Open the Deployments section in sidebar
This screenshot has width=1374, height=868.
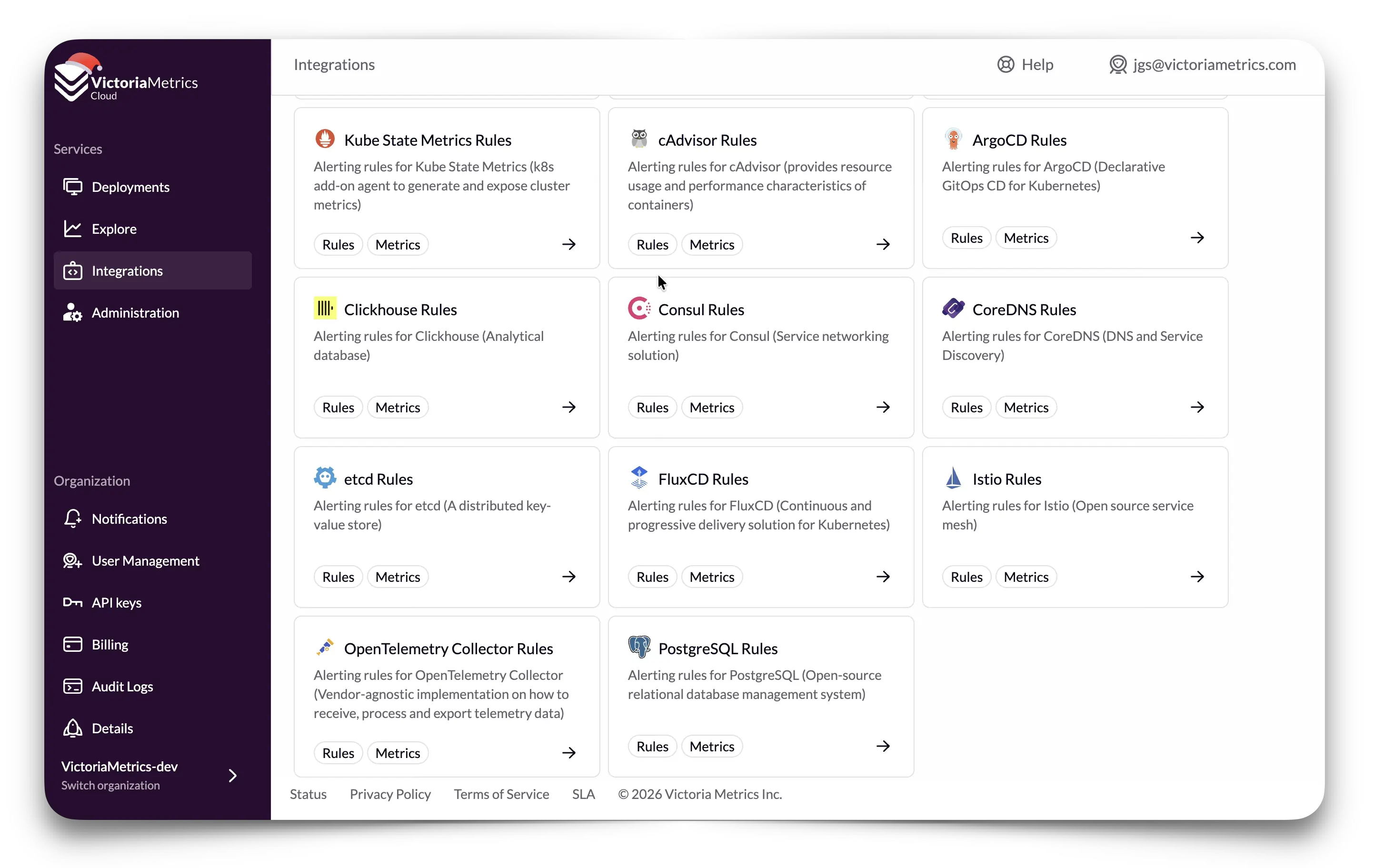(130, 187)
